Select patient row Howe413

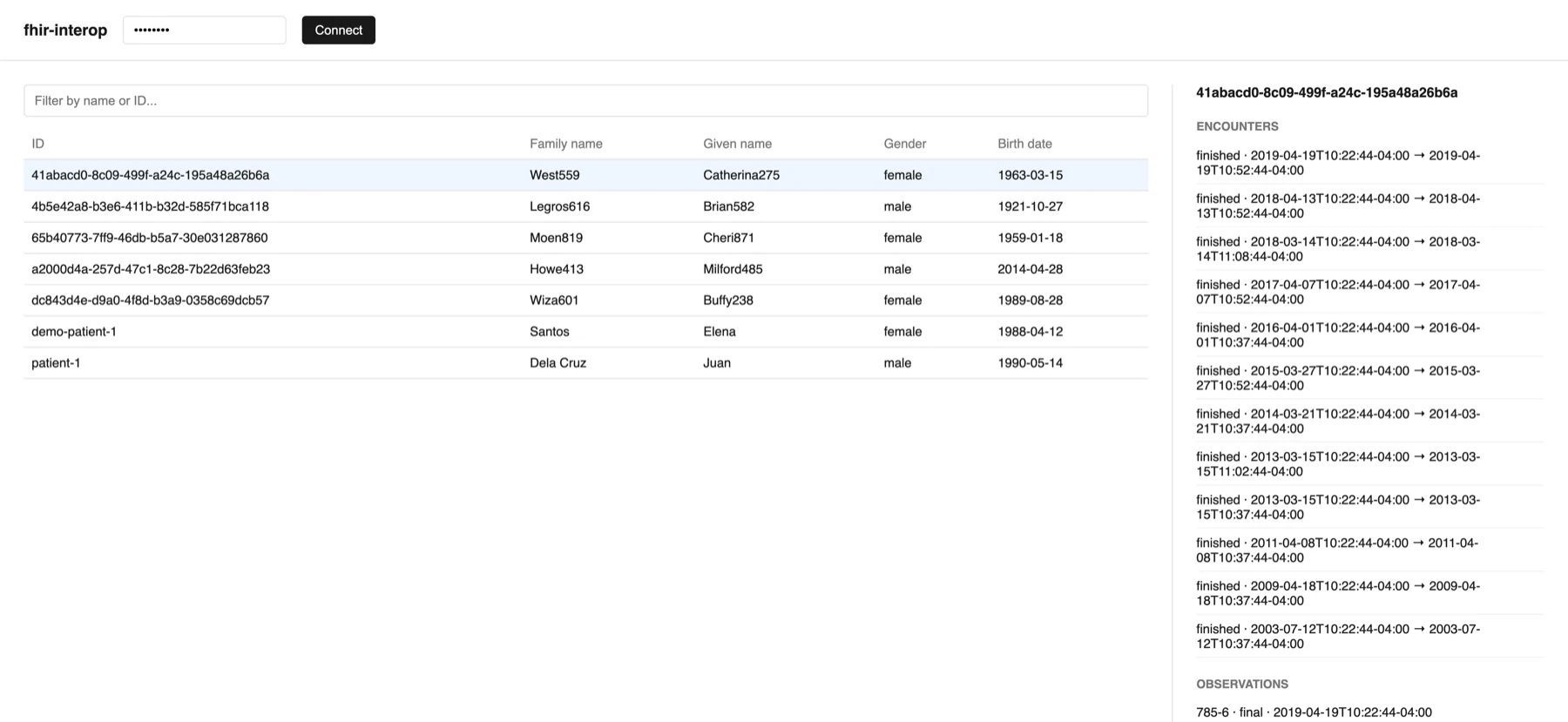click(x=585, y=269)
